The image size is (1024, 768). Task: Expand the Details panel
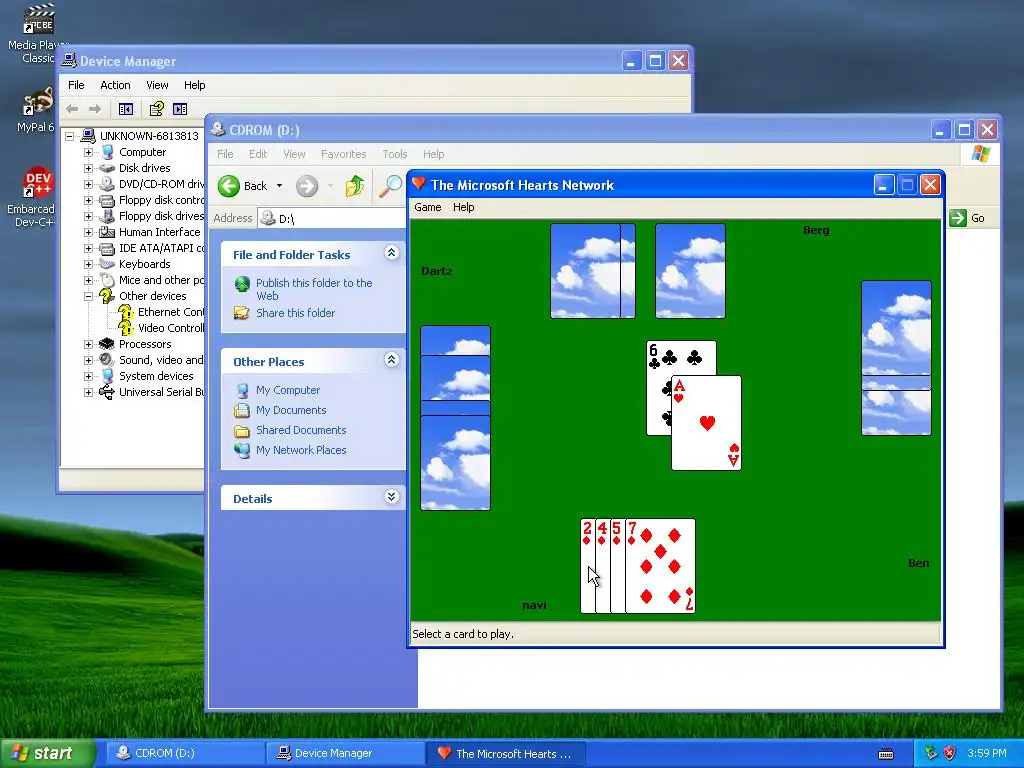[x=391, y=497]
